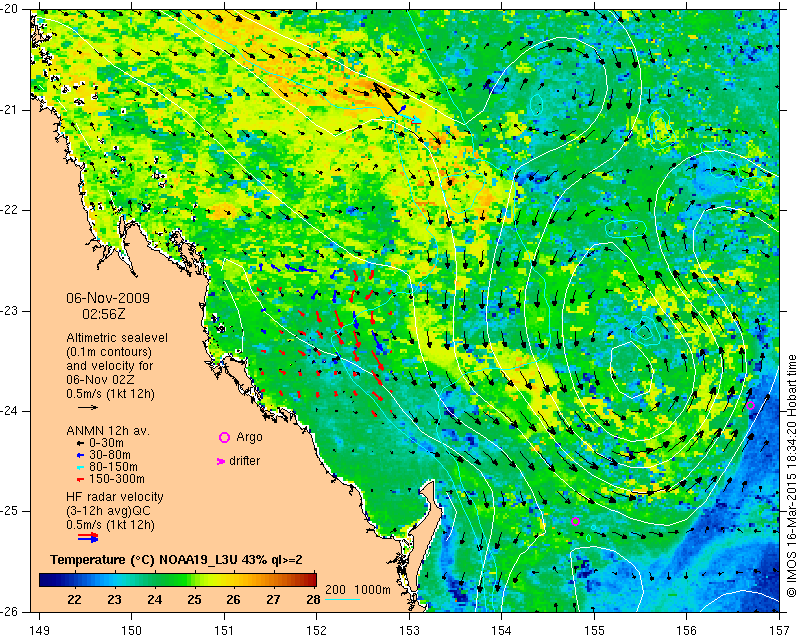Click the 'ANMN 12h av.' legend heading
800x640 pixels.
[x=108, y=431]
